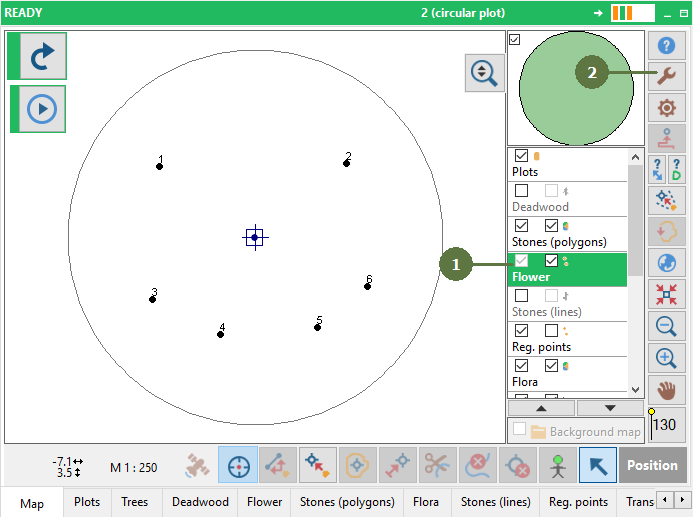Click the layer list scrollbar down arrow

point(635,389)
